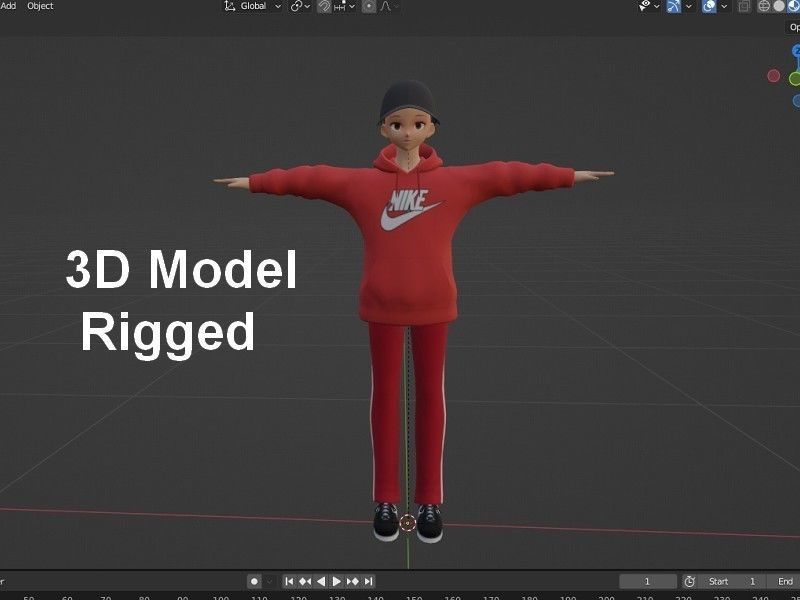Open the Global transform orientation dropdown
Viewport: 800px width, 600px height.
click(x=250, y=6)
